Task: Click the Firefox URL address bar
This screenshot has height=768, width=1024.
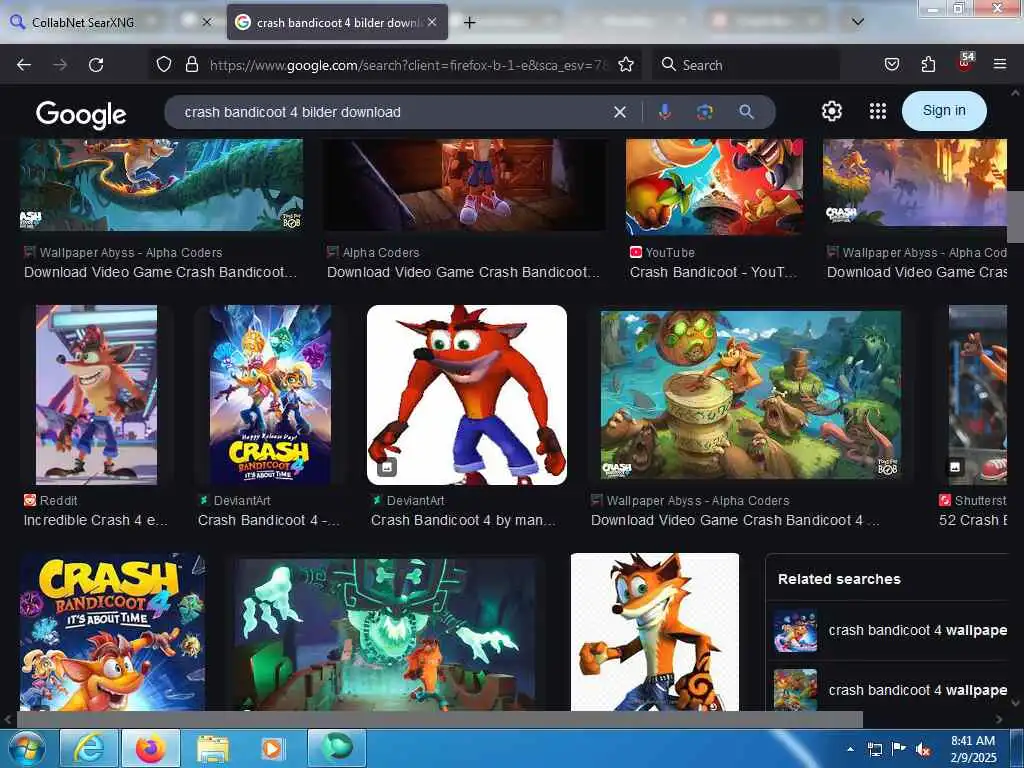Action: [408, 65]
